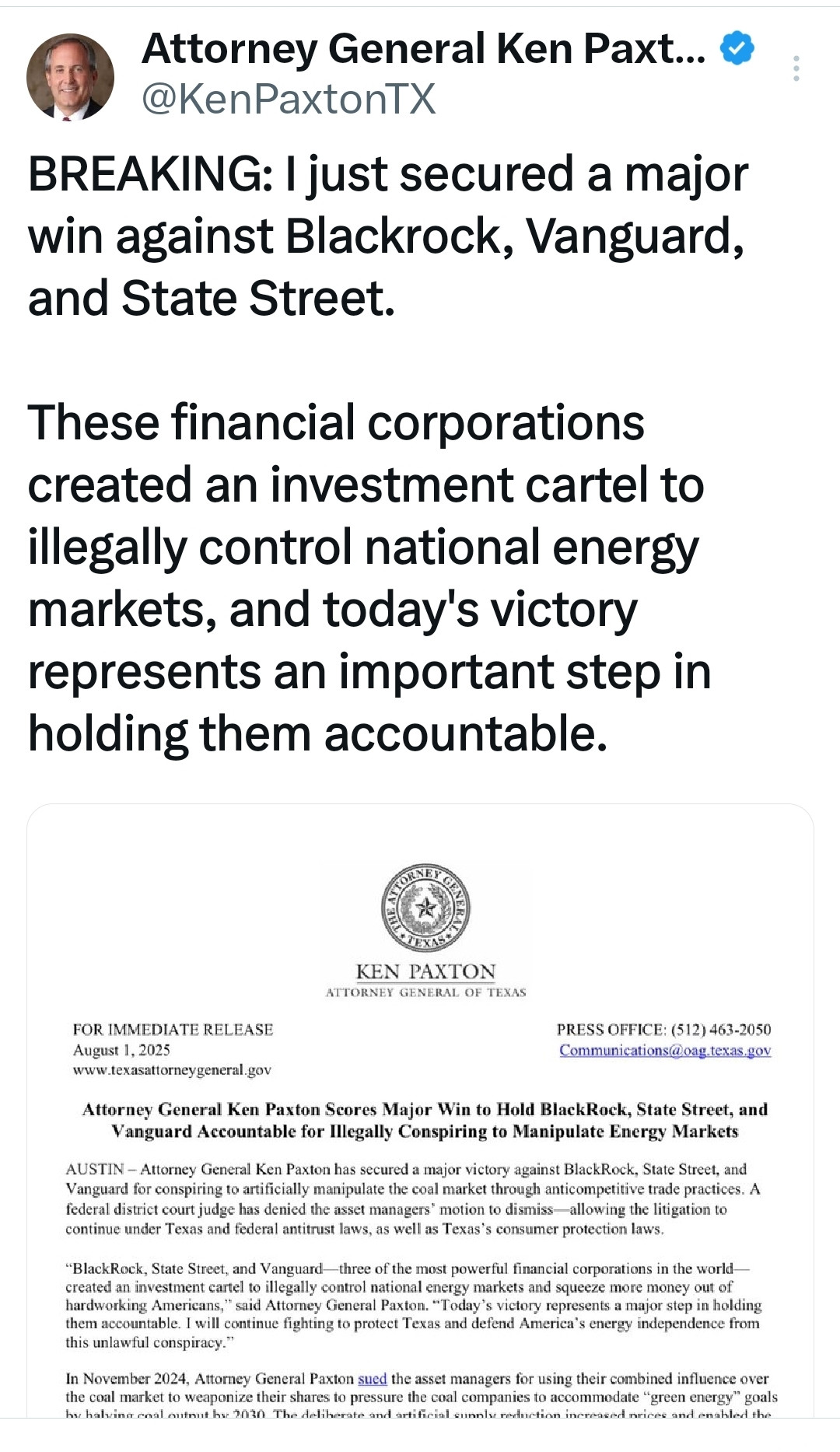Click the KEN PAXTON letterhead title
The height and width of the screenshot is (1452, 840).
pyautogui.click(x=425, y=971)
